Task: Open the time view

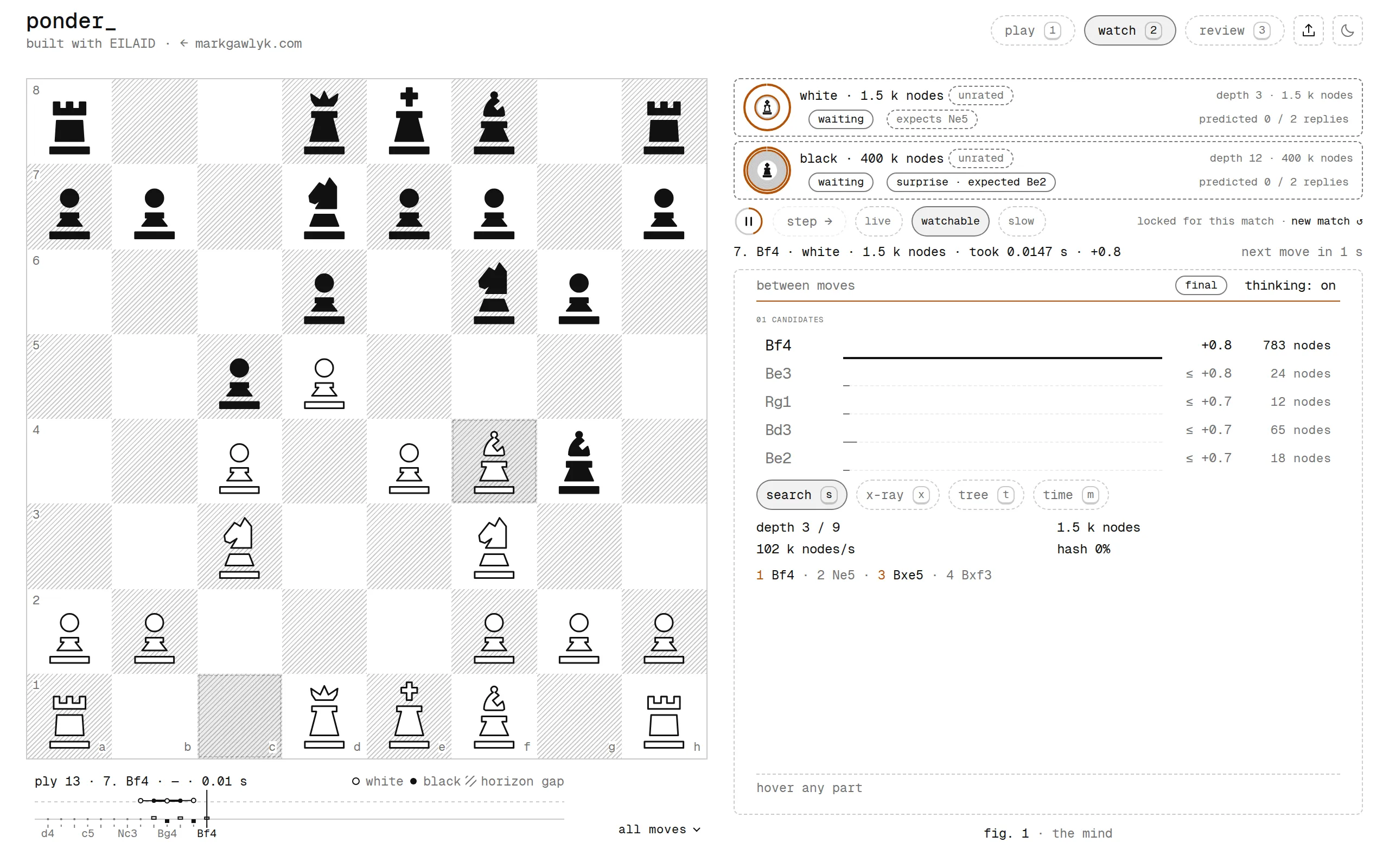Action: (x=1070, y=495)
